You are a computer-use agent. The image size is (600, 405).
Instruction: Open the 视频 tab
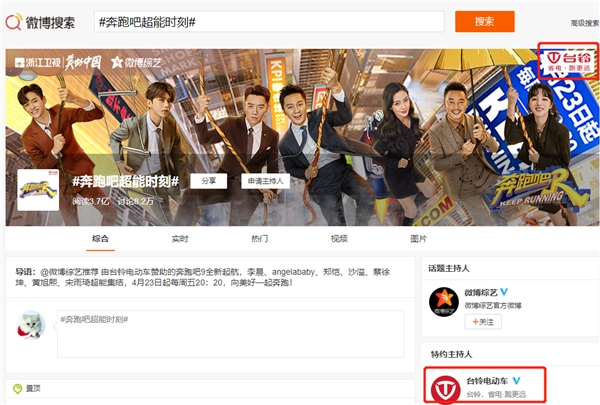tap(339, 239)
